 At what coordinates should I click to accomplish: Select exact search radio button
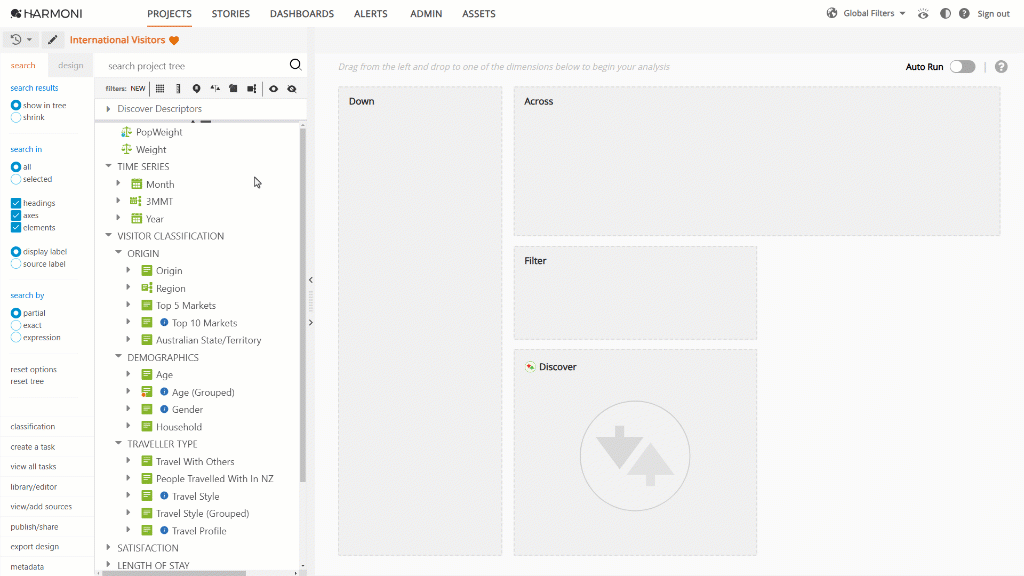coord(16,325)
